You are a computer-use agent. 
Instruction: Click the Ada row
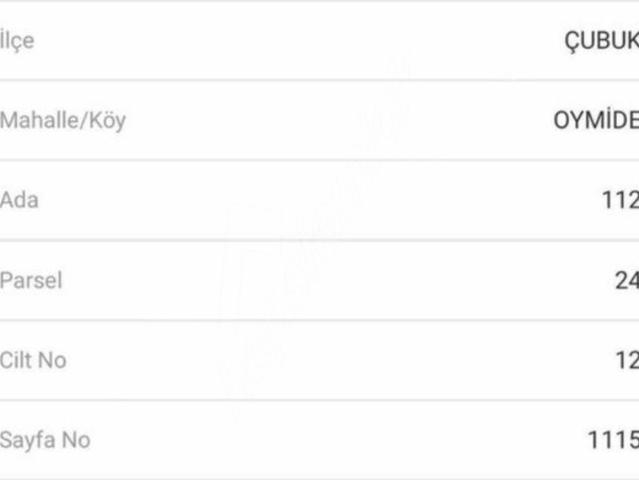[320, 200]
